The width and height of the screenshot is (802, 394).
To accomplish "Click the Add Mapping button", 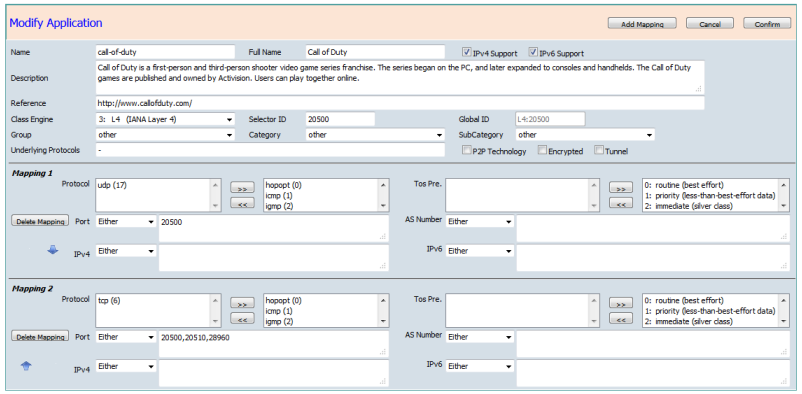I will tap(642, 24).
